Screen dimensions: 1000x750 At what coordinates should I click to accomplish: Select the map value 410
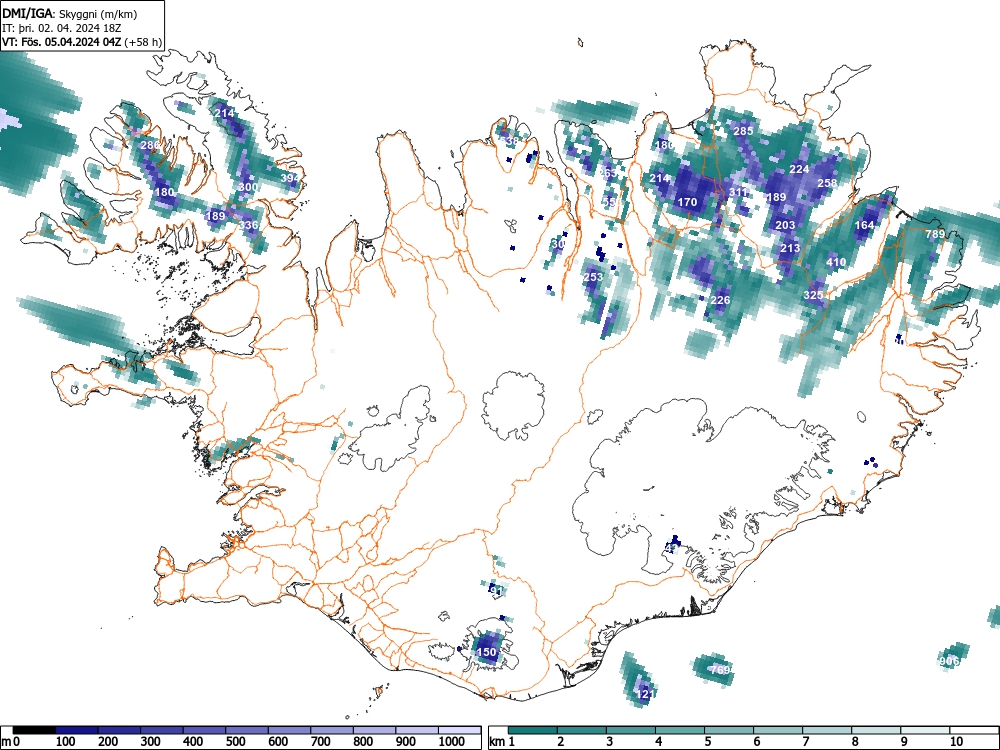[836, 262]
